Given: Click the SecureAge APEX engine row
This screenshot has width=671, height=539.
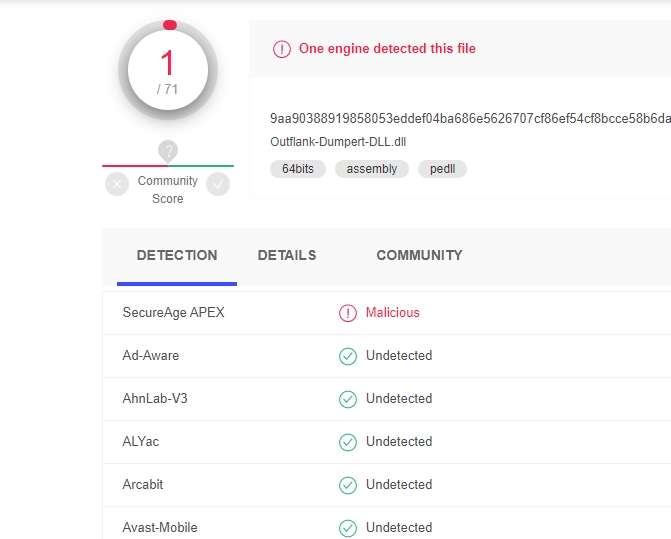Looking at the screenshot, I should click(x=174, y=313).
